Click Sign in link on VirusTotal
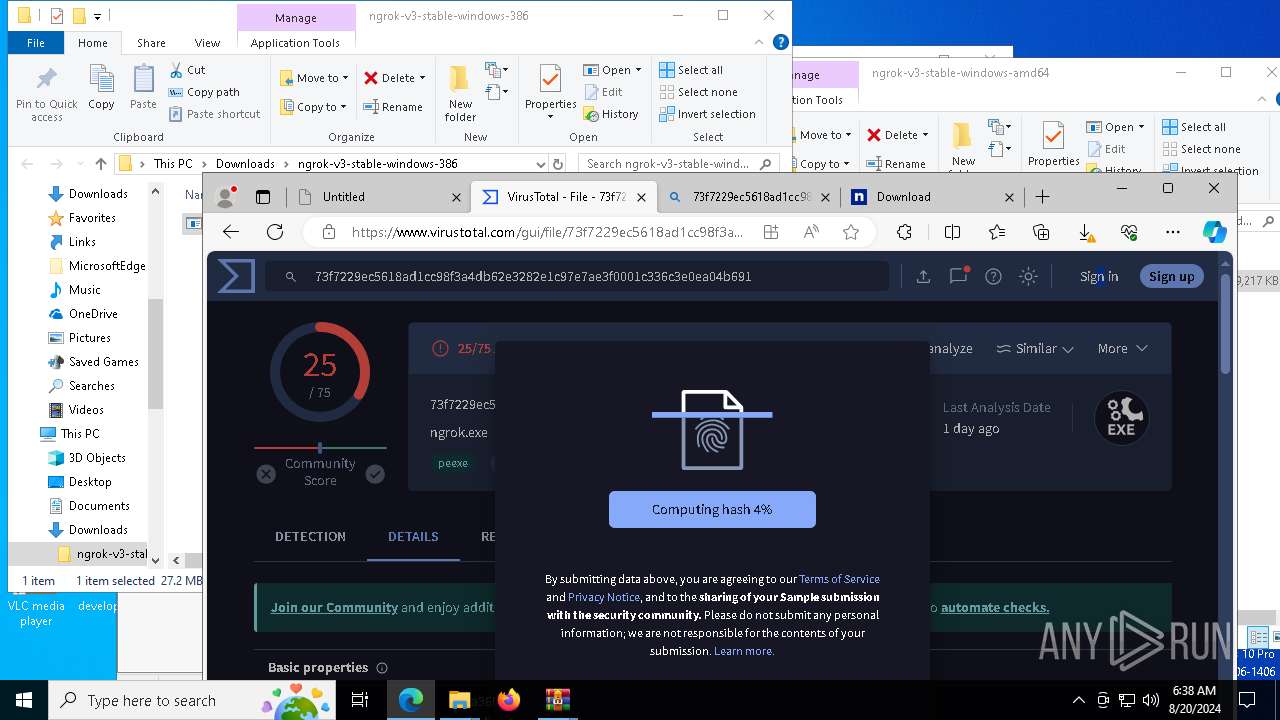 tap(1099, 277)
